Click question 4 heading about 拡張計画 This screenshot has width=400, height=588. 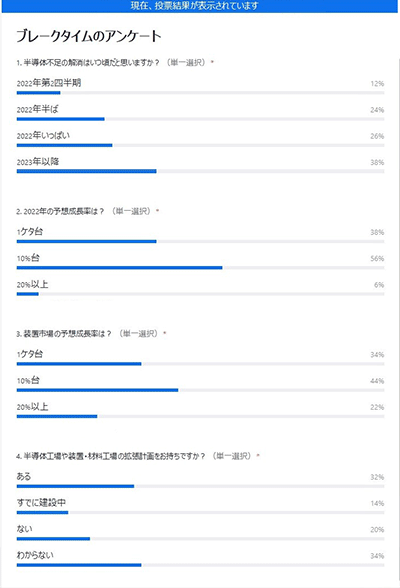click(x=138, y=456)
